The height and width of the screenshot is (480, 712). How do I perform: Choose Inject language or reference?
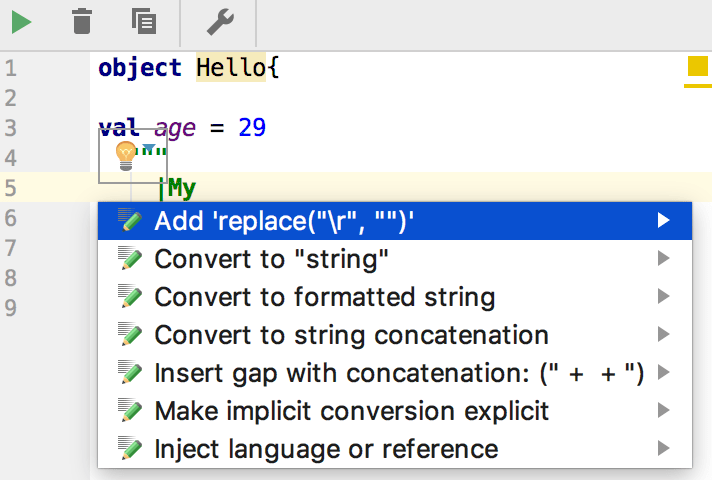326,449
